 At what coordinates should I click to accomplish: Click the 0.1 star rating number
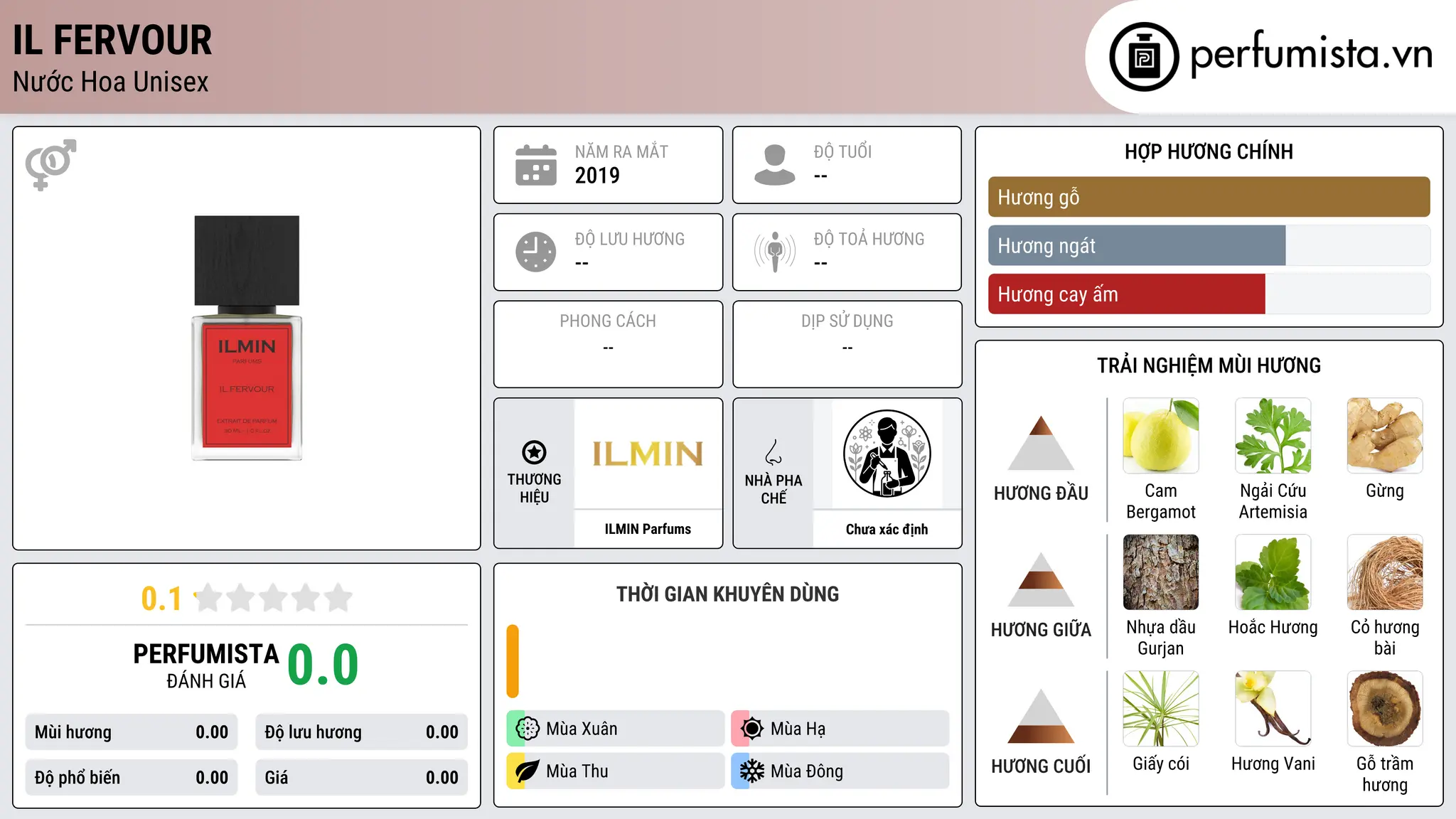161,599
